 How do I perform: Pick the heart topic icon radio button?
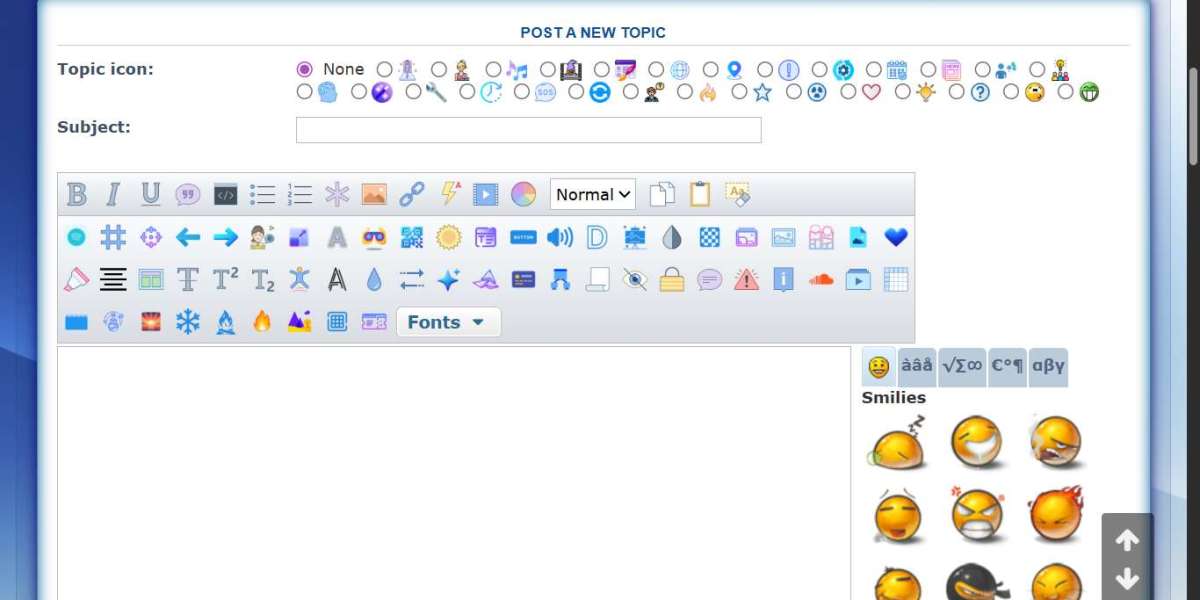(x=848, y=92)
